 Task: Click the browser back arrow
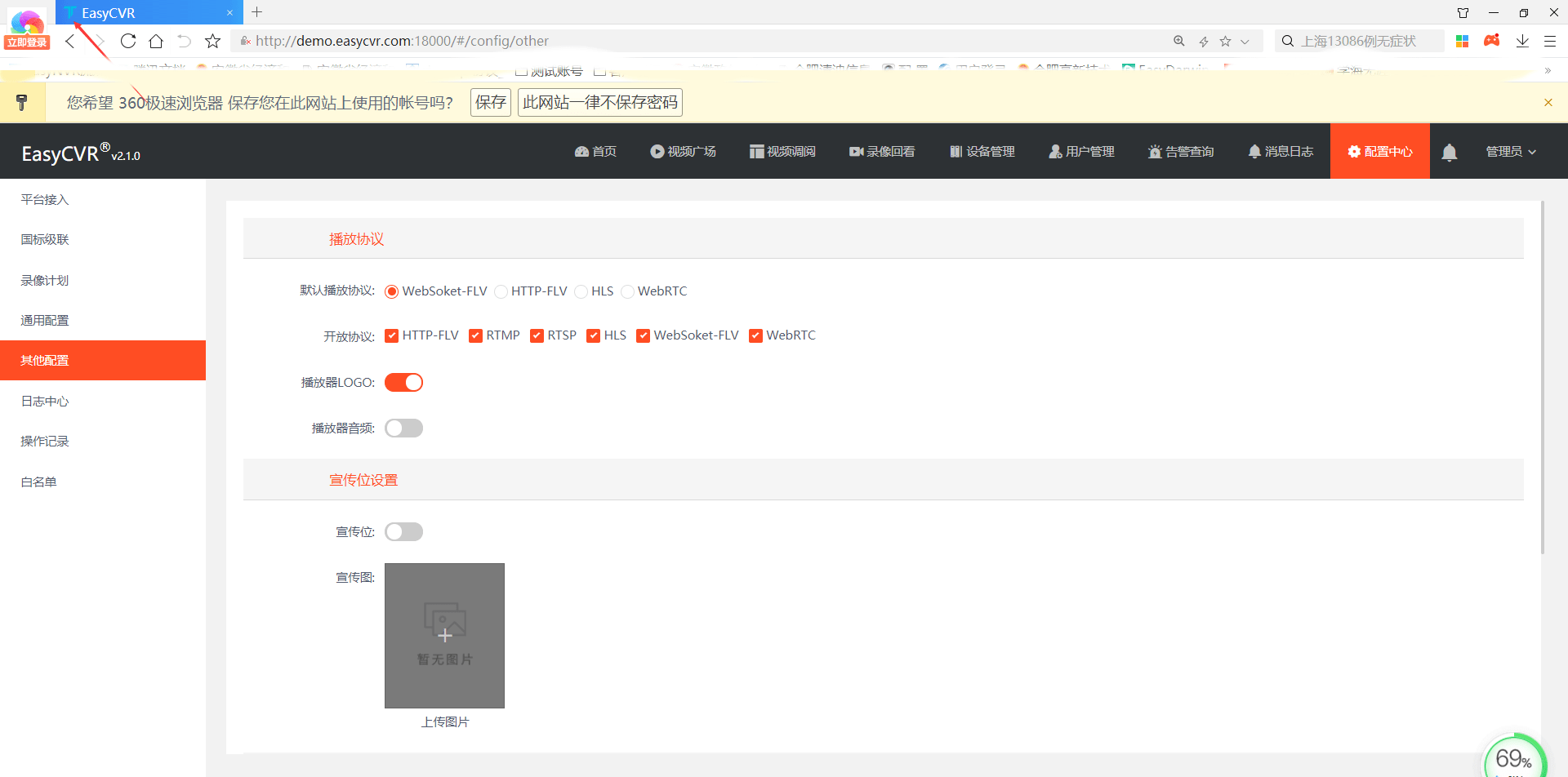[71, 41]
